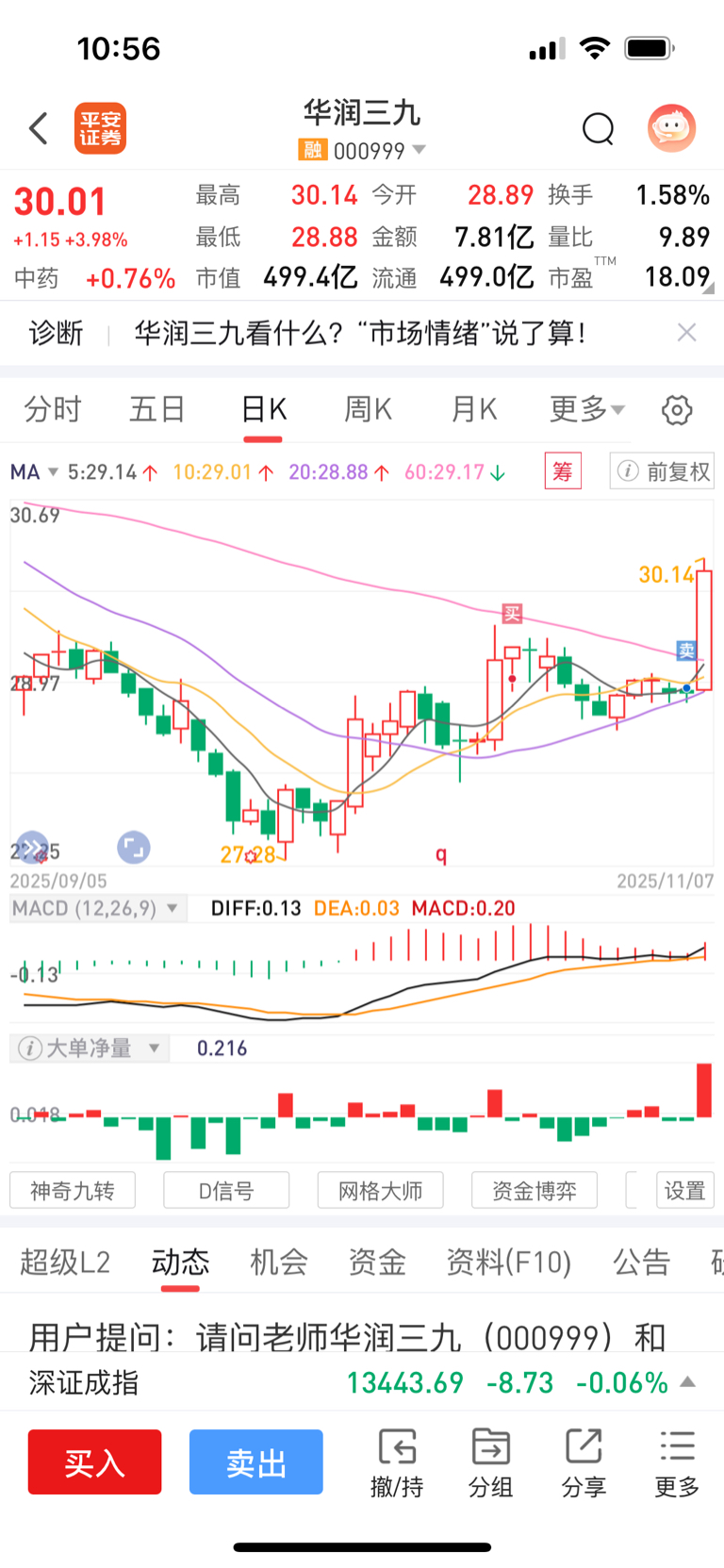724x1568 pixels.
Task: Open the assistant avatar icon
Action: pos(671,128)
